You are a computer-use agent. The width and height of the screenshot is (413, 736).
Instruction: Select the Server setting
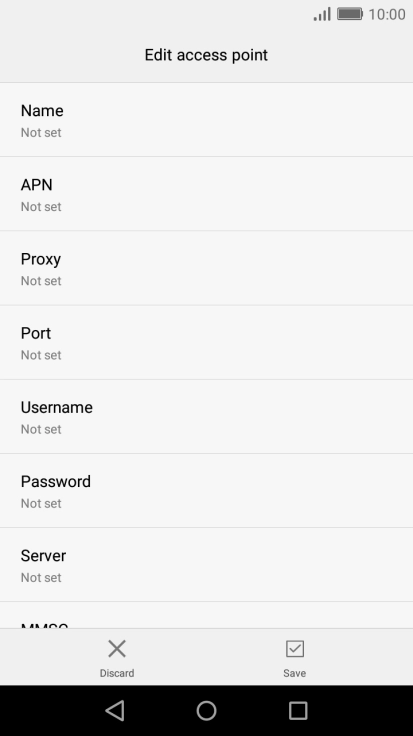point(206,565)
